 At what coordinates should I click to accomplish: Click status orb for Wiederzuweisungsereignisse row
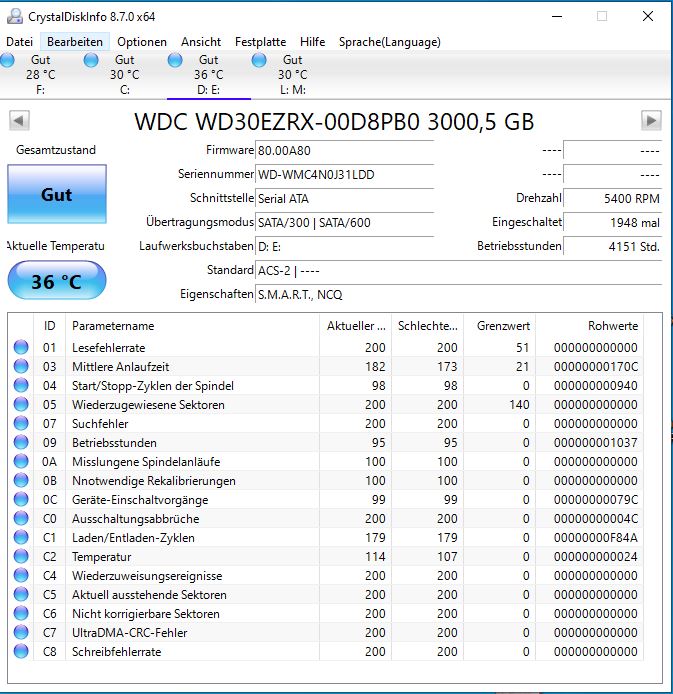click(21, 575)
